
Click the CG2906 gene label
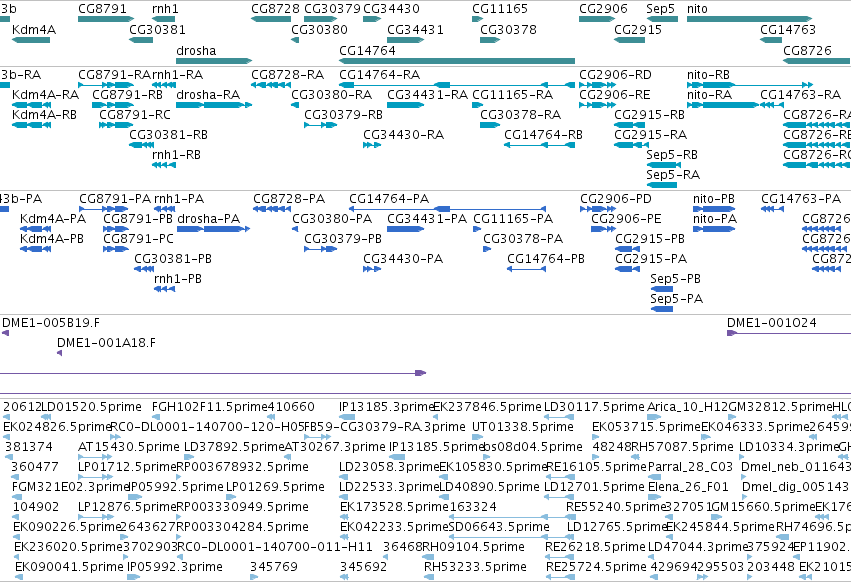[603, 9]
